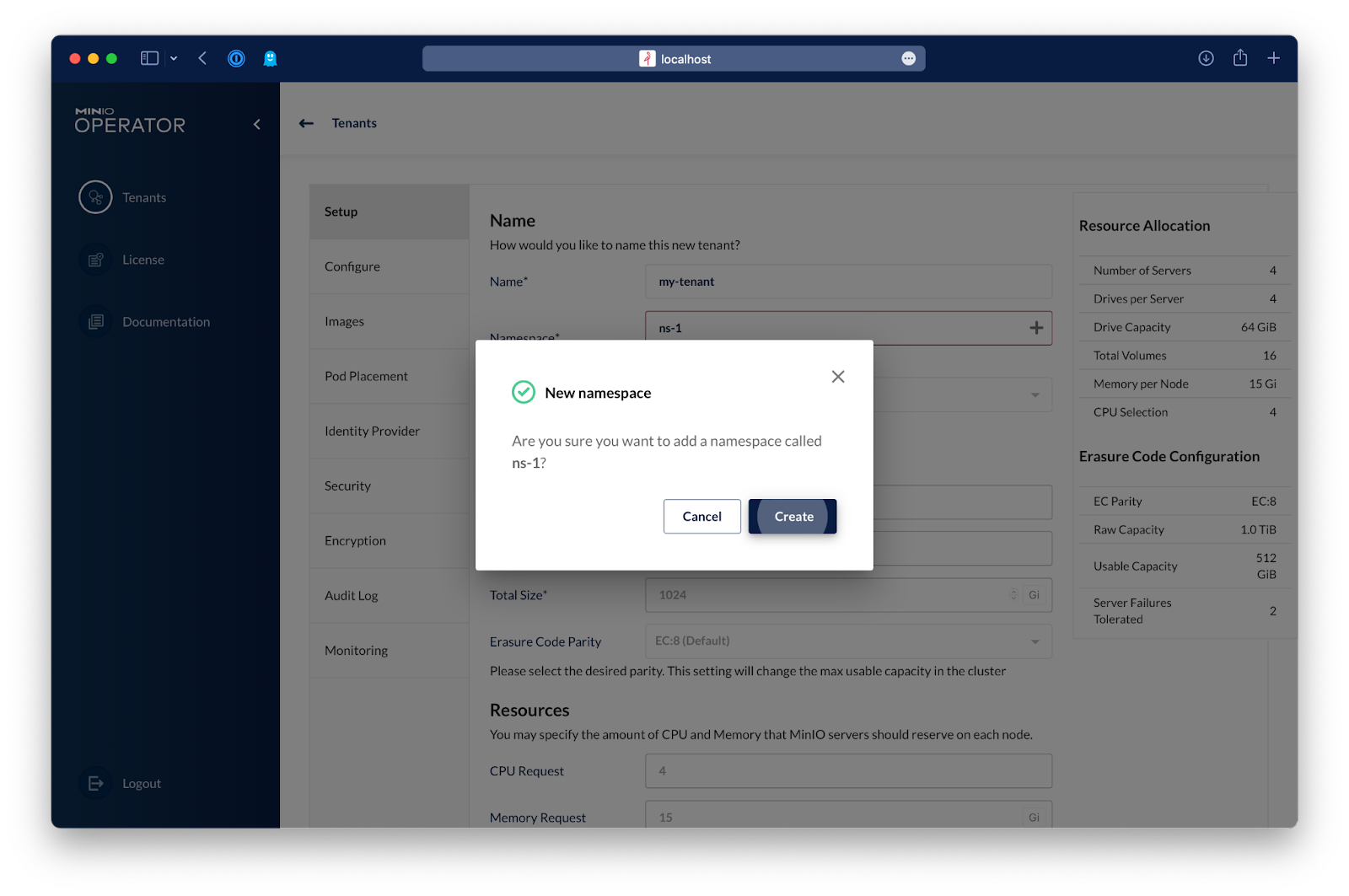This screenshot has height=896, width=1349.
Task: Click the Tenants icon in sidebar
Action: point(95,197)
